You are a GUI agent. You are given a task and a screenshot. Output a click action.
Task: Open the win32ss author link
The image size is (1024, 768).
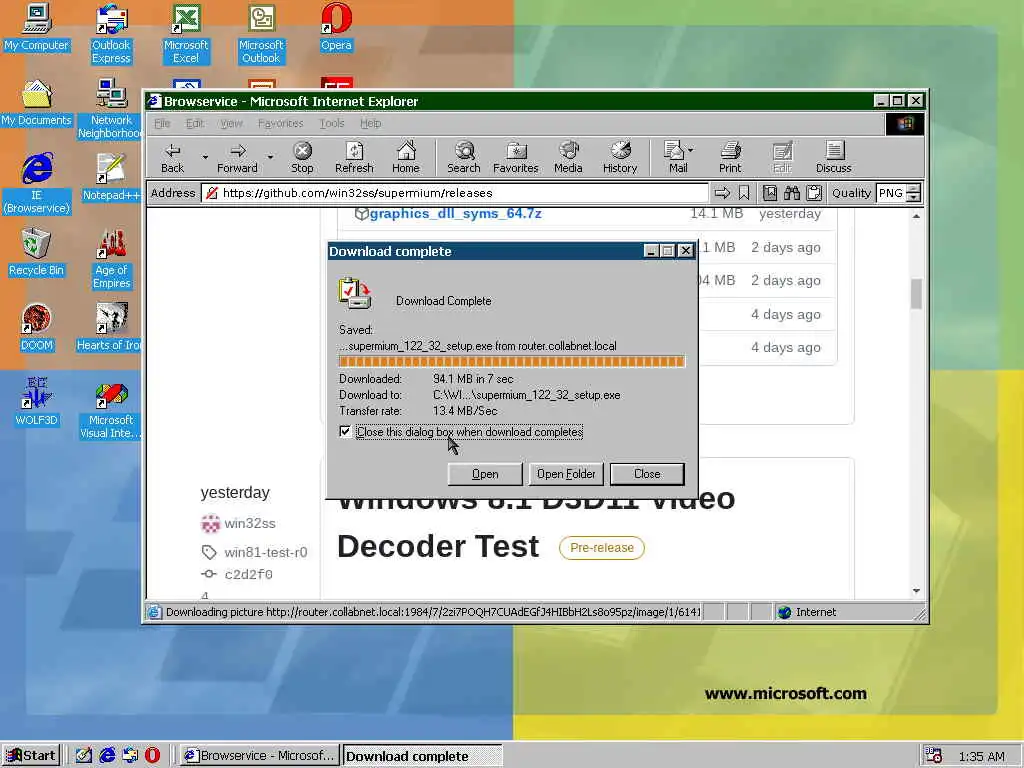249,523
